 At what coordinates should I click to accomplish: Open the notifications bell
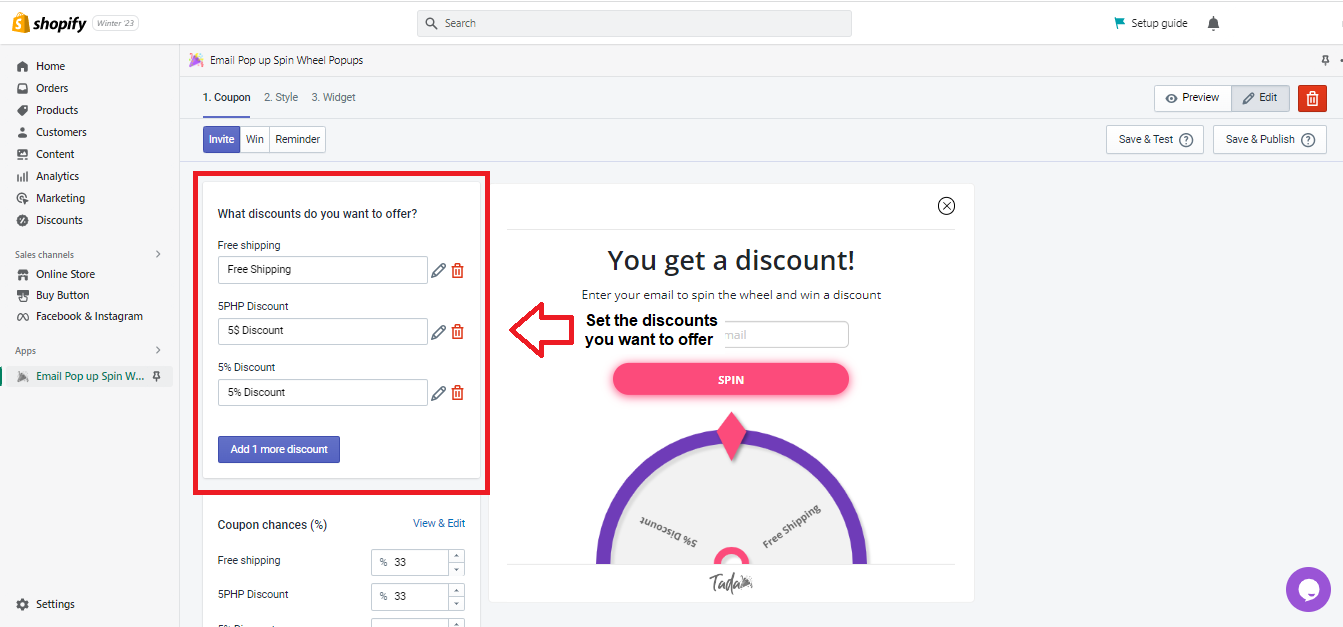point(1213,23)
